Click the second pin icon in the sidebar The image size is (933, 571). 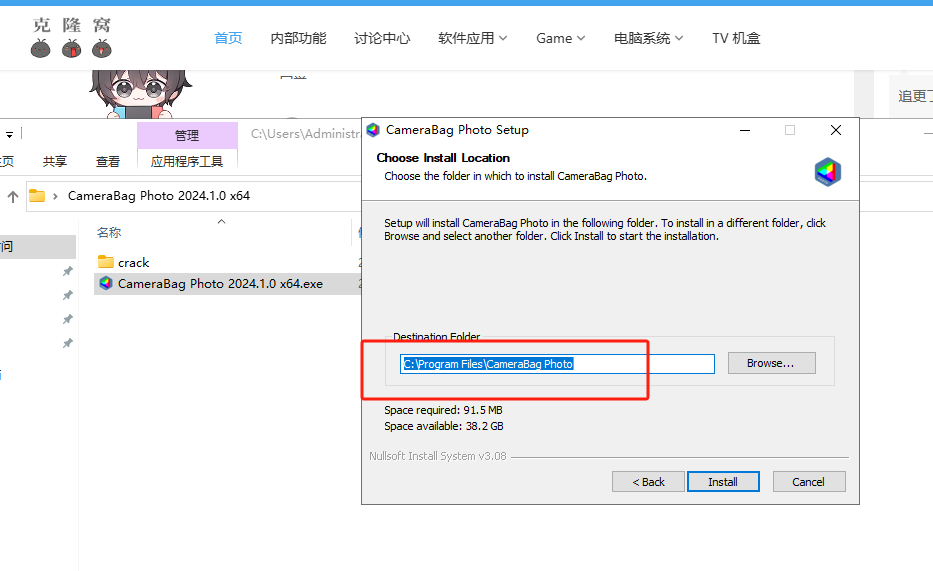click(68, 295)
